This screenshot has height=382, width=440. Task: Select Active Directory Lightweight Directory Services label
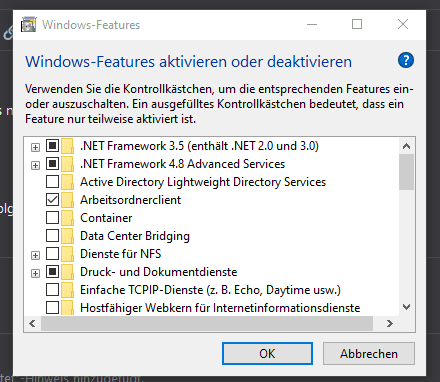[x=203, y=182]
